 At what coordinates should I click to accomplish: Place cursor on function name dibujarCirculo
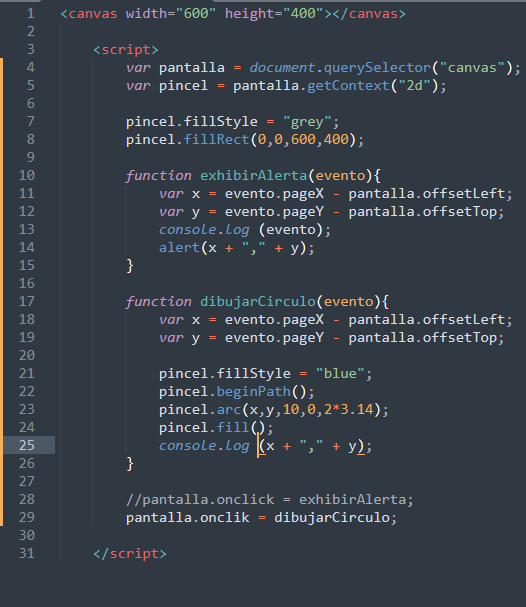pos(258,302)
